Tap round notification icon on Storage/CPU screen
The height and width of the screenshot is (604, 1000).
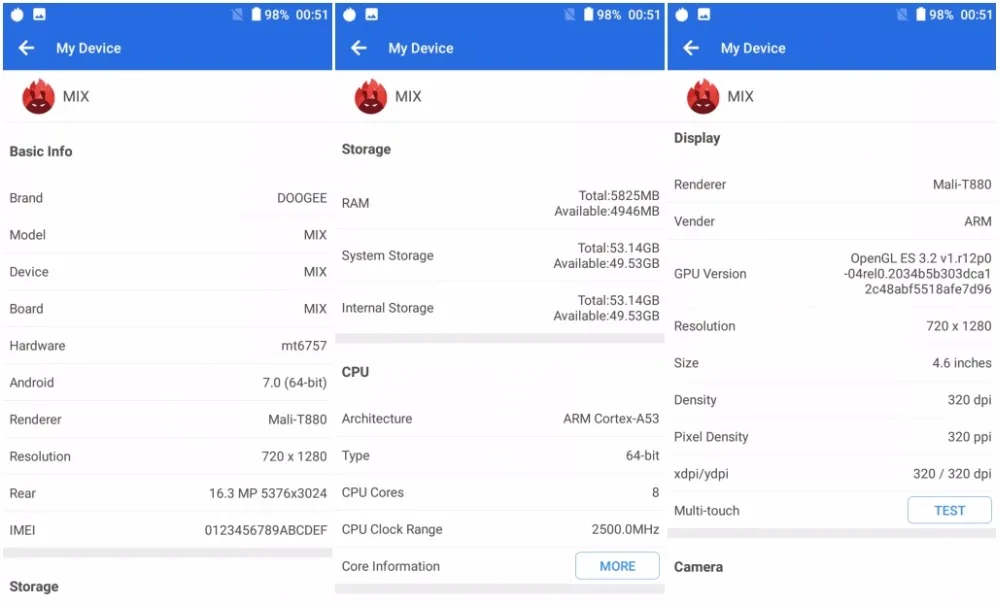click(349, 15)
